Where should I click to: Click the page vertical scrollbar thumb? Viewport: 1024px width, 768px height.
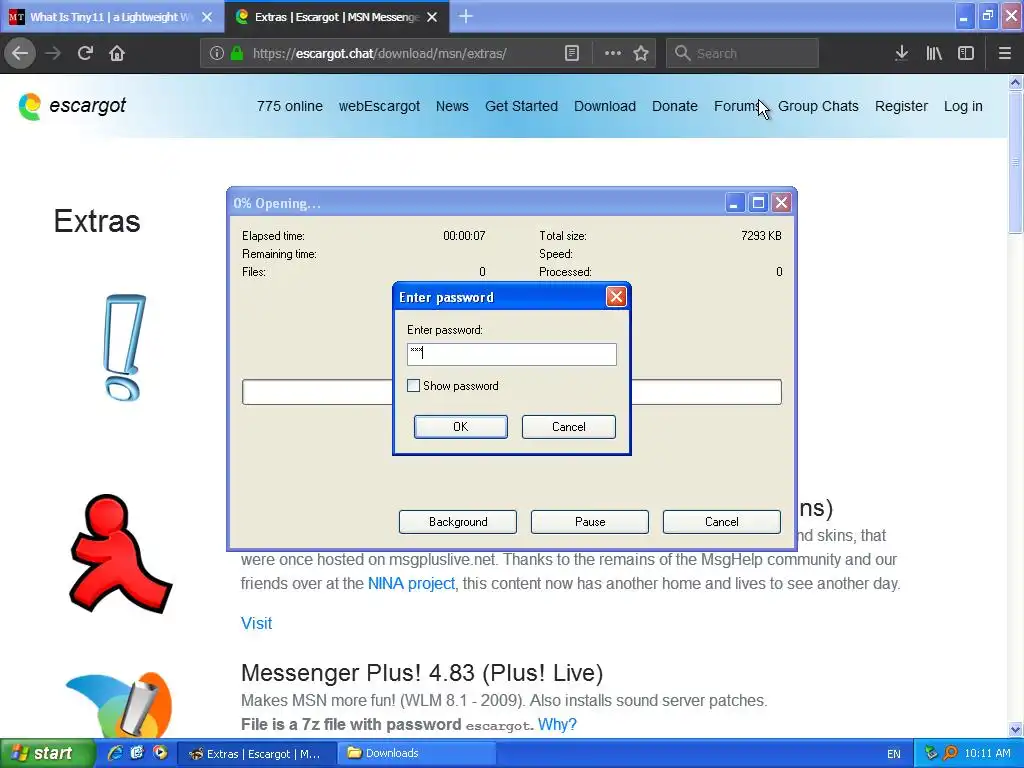1015,162
